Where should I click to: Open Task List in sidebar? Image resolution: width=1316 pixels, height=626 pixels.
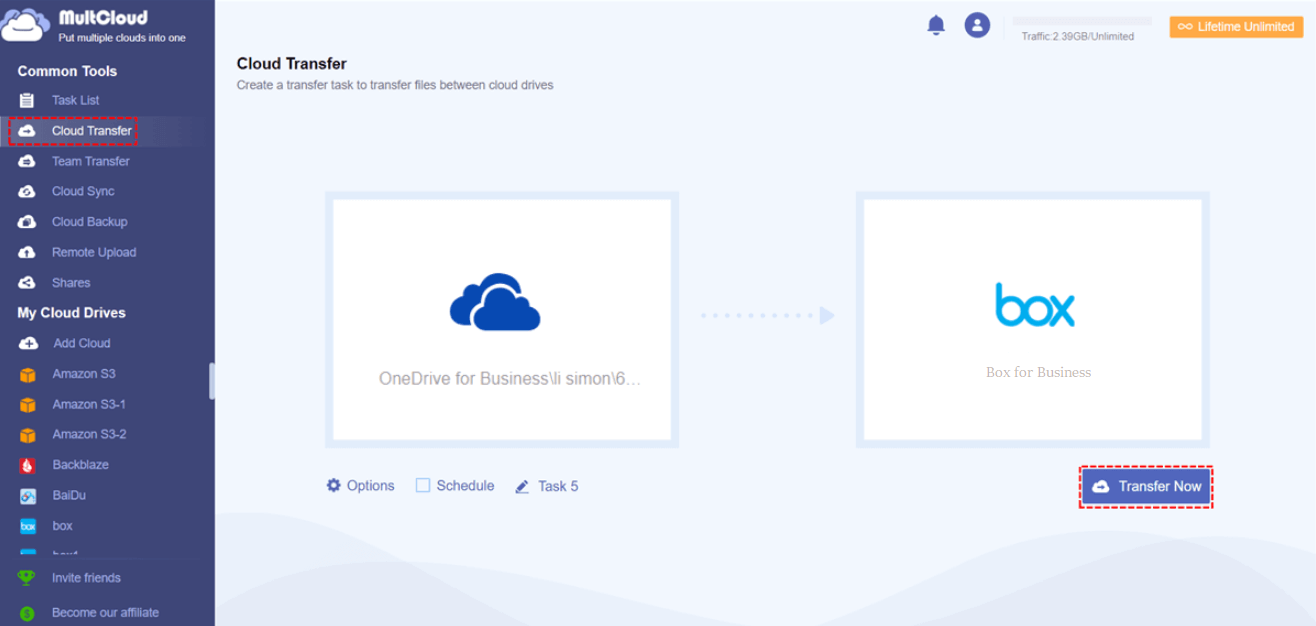click(76, 100)
